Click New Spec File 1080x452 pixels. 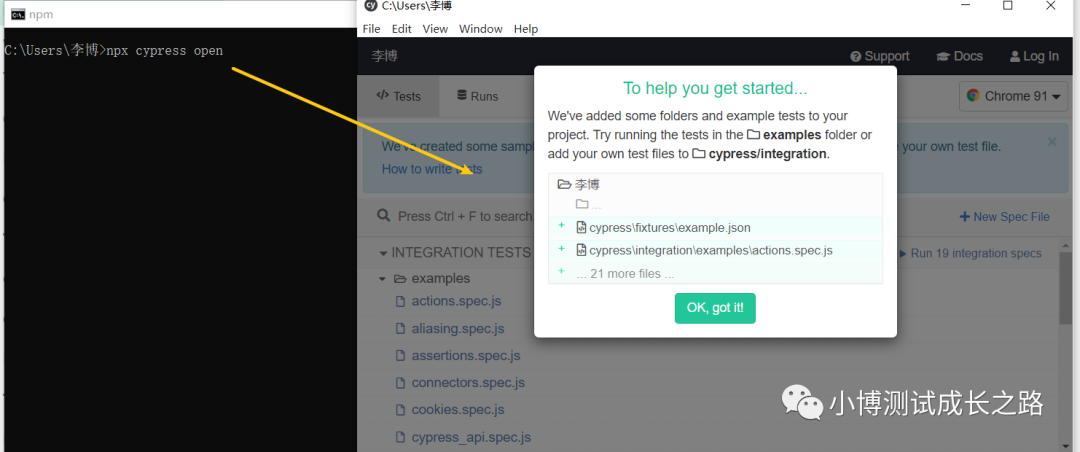tap(1004, 217)
